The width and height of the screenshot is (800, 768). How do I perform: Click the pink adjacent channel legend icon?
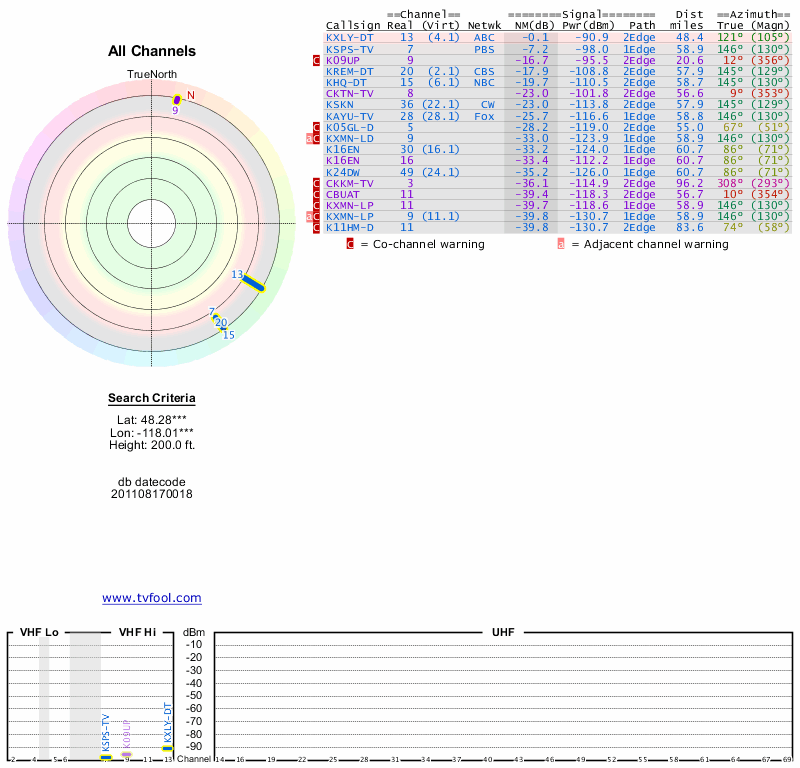(x=561, y=244)
